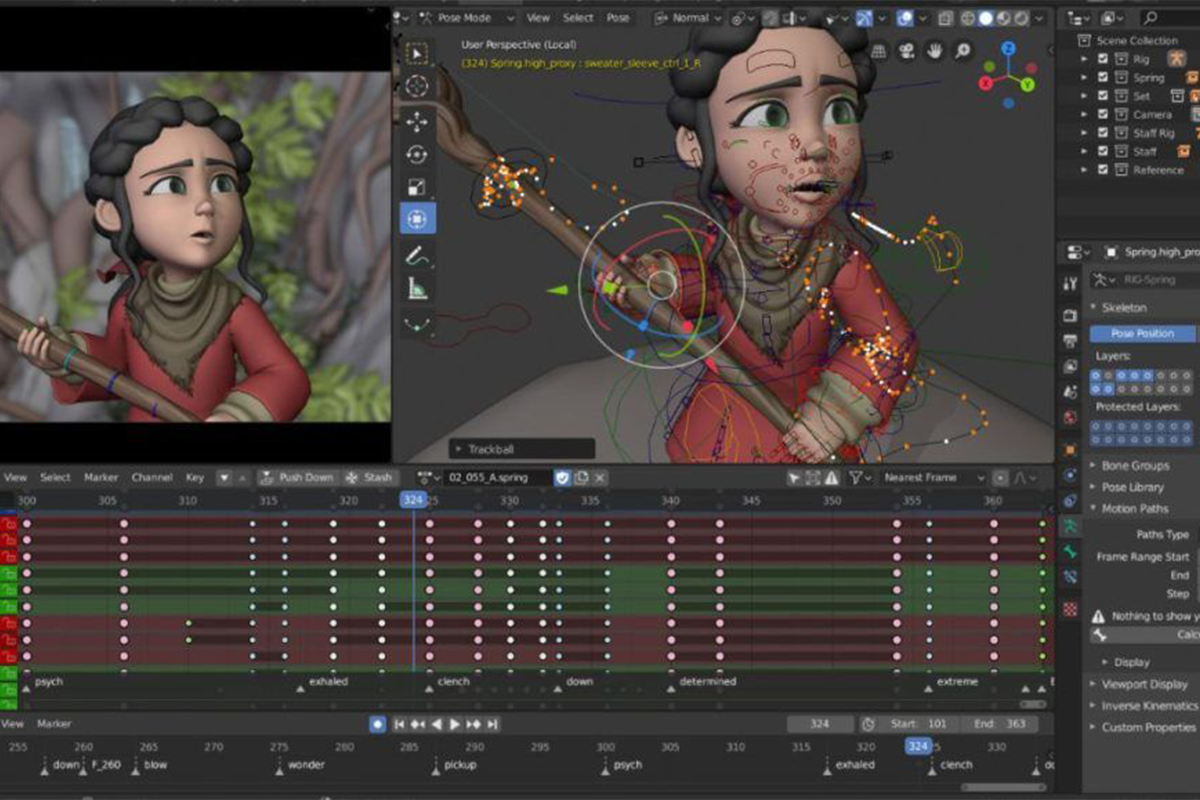Click the play animation button
This screenshot has width=1200, height=800.
[x=454, y=724]
